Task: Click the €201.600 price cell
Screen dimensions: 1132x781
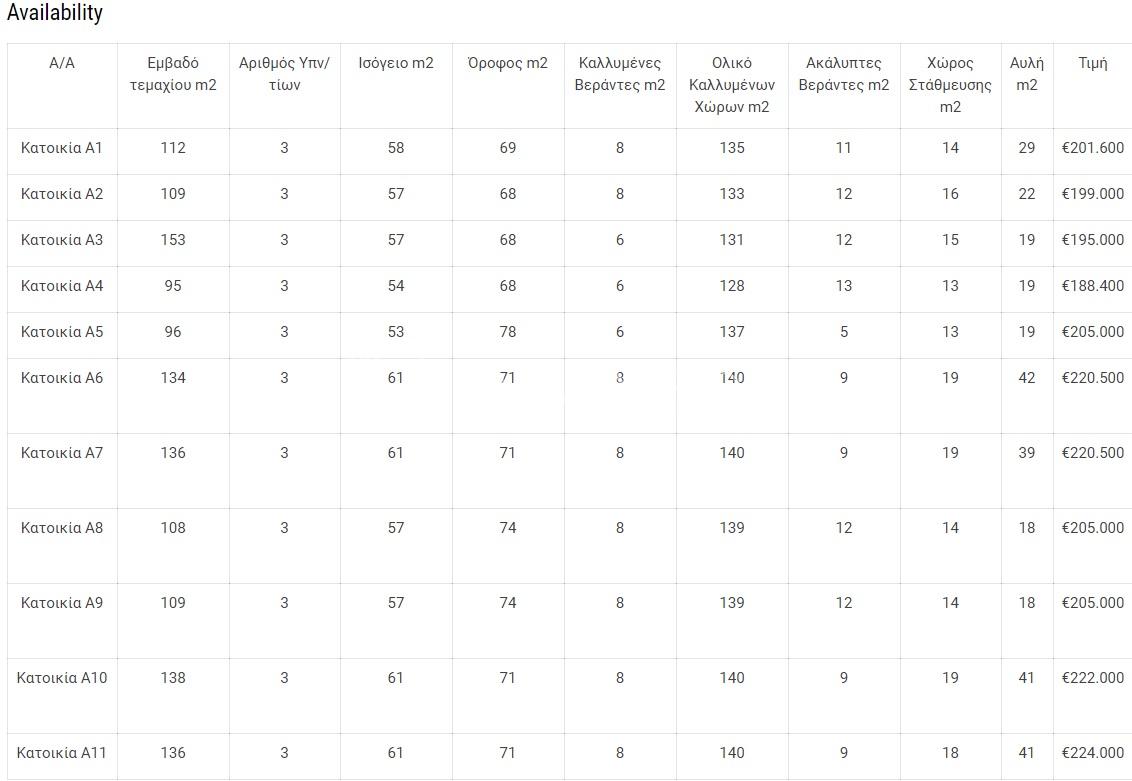Action: pyautogui.click(x=1093, y=148)
